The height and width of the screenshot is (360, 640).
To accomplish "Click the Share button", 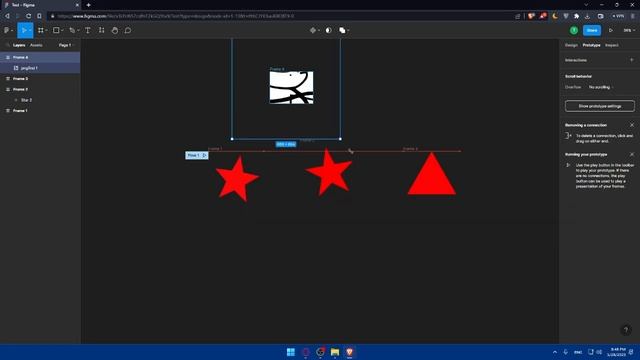I will pos(592,30).
